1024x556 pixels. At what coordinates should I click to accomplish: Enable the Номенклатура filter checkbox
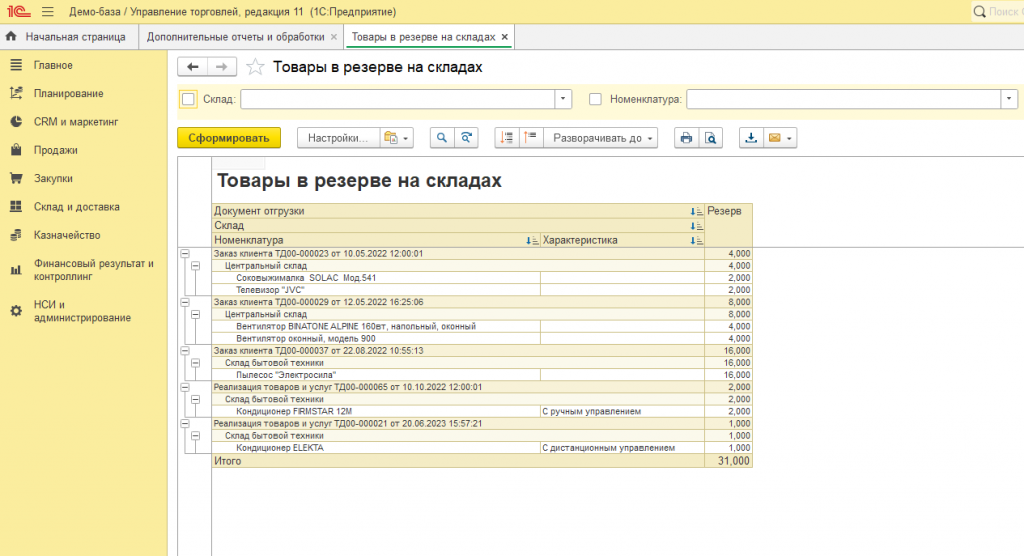pos(595,99)
